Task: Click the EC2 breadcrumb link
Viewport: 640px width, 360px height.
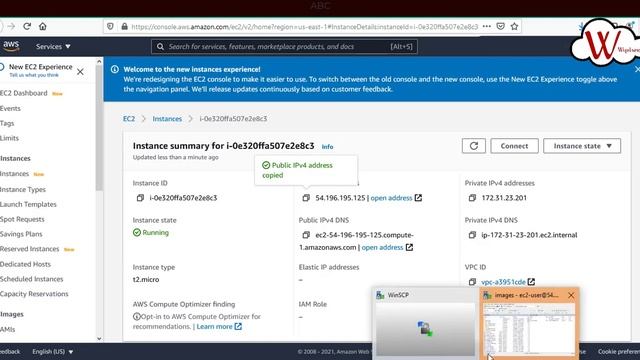Action: coord(129,119)
